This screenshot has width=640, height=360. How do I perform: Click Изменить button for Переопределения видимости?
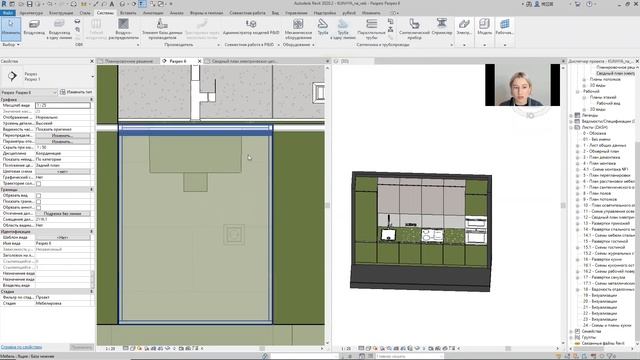(x=62, y=135)
